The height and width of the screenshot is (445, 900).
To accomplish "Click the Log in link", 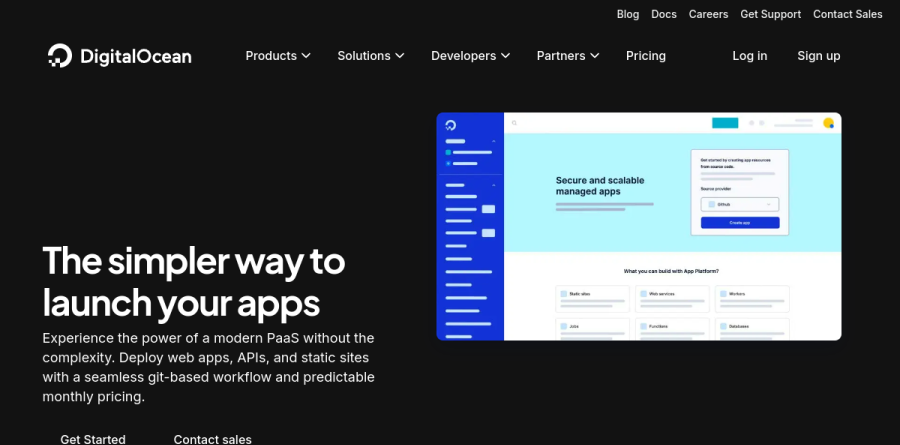I will point(750,56).
